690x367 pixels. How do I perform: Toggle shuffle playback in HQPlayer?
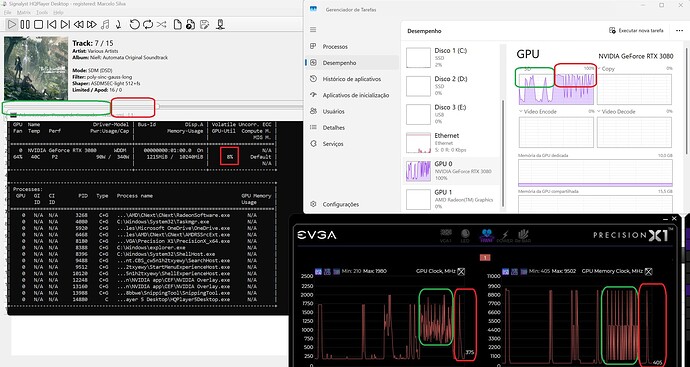[161, 25]
